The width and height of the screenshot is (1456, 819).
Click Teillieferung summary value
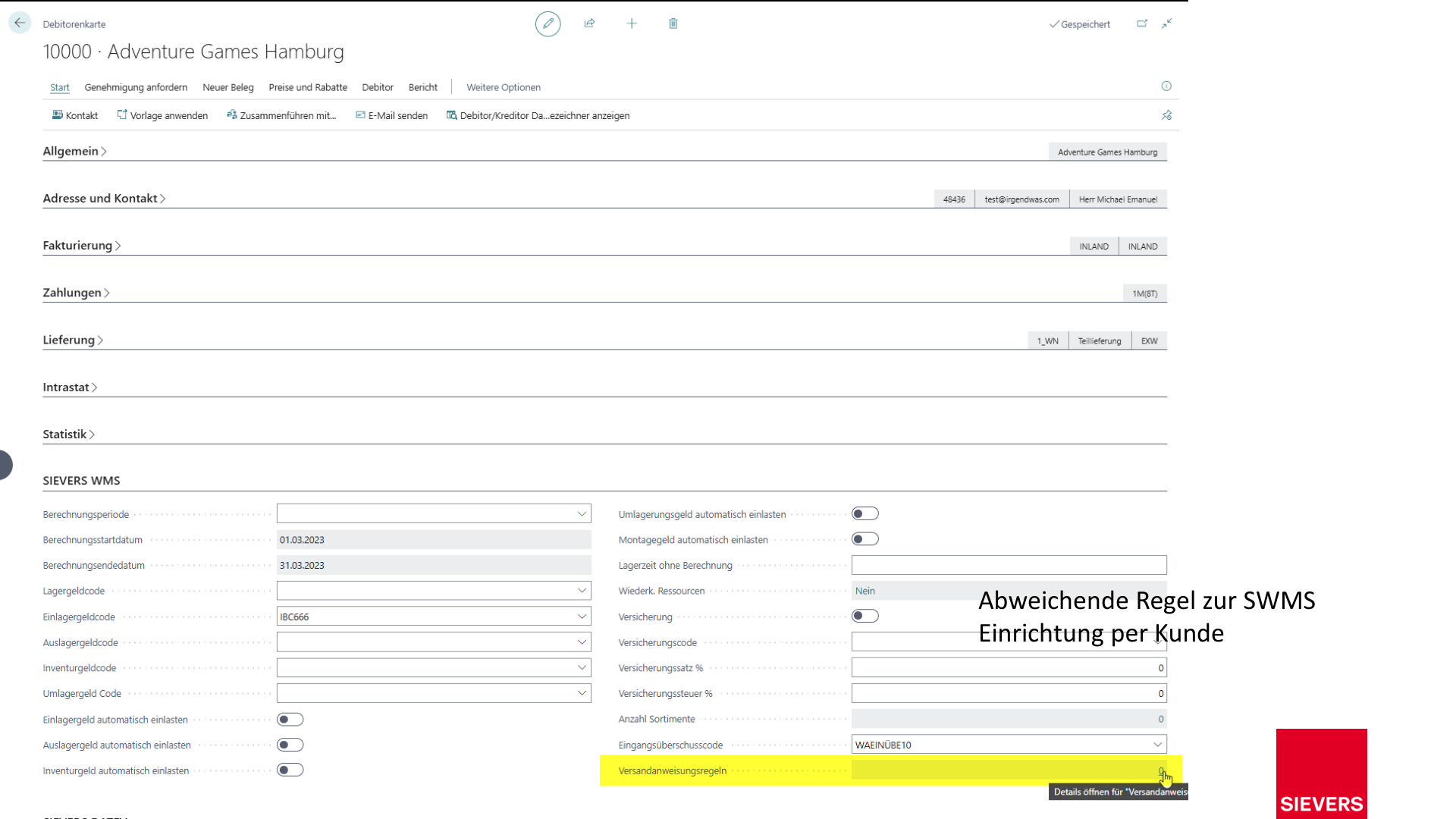pos(1100,340)
